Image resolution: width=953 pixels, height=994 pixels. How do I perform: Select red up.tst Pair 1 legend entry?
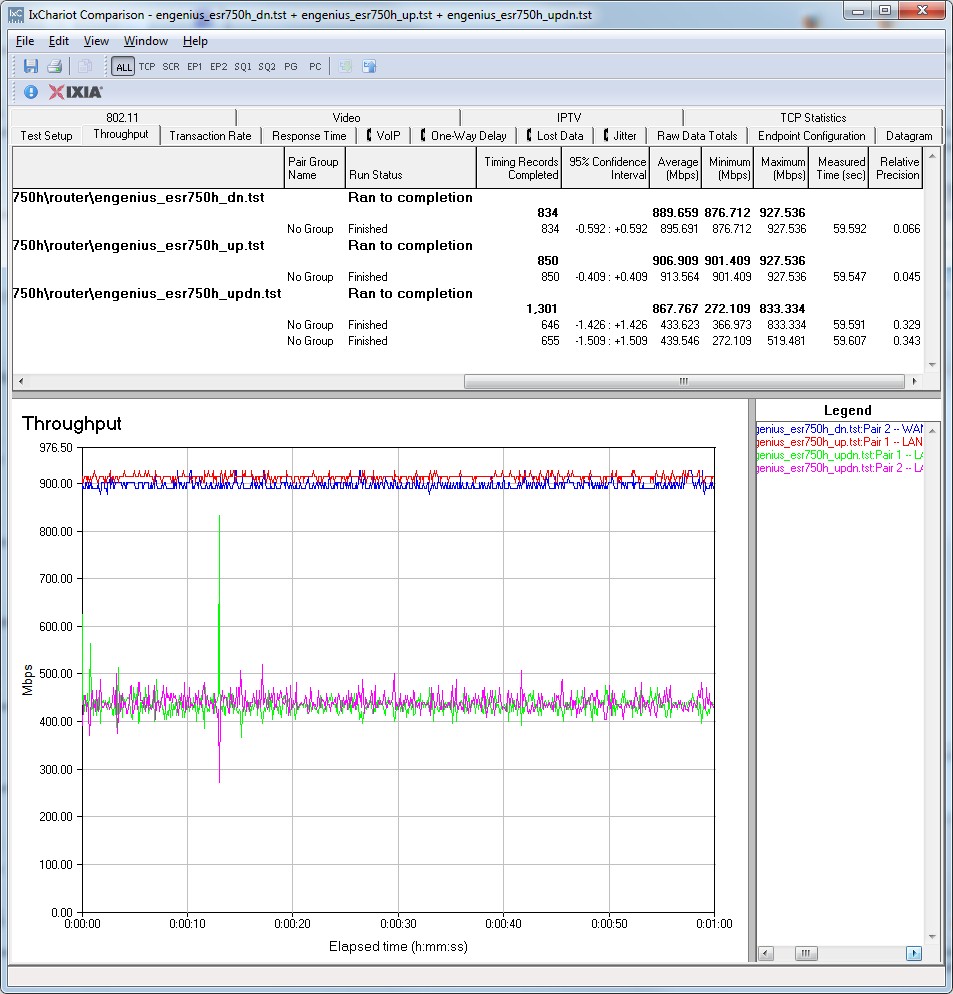point(840,442)
